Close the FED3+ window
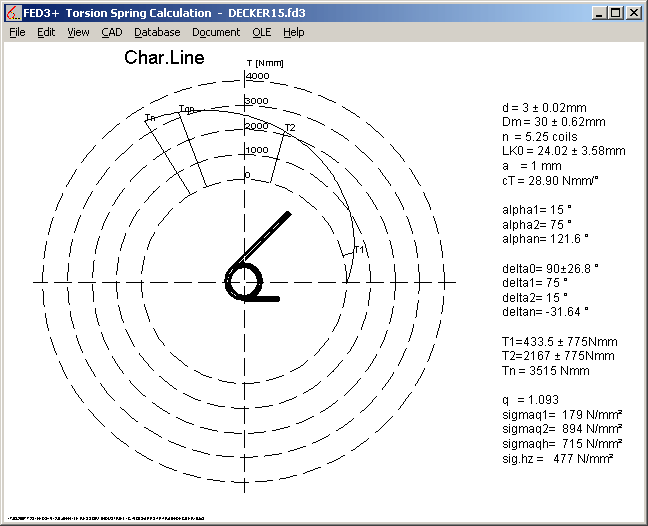 coord(633,13)
